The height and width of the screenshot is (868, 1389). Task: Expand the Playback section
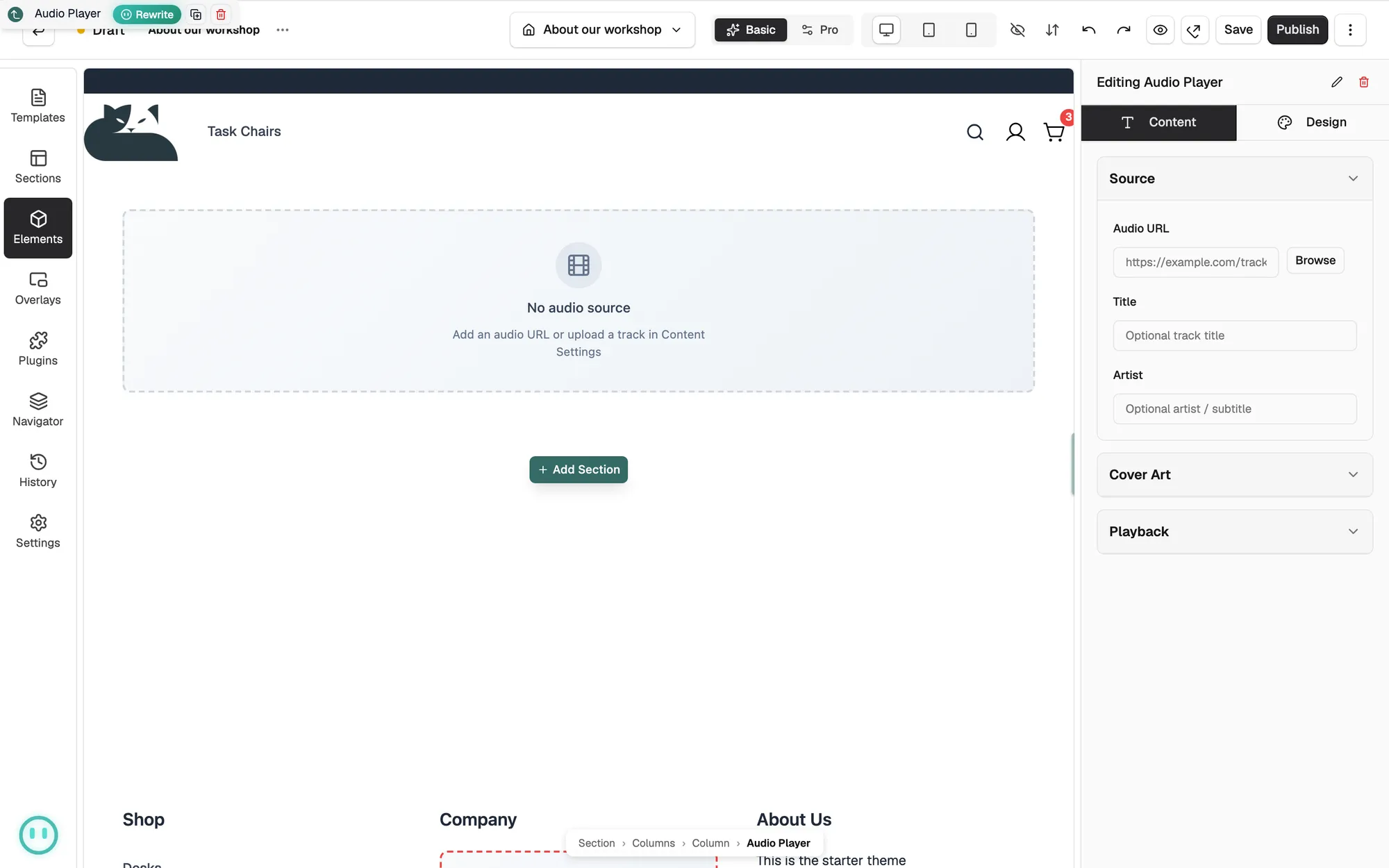[x=1235, y=532]
